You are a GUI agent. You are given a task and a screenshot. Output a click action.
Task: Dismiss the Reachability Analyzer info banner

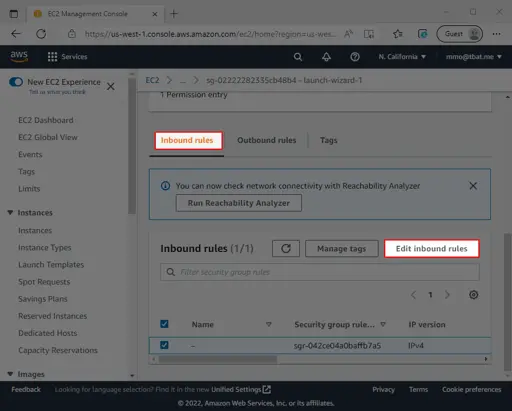473,186
